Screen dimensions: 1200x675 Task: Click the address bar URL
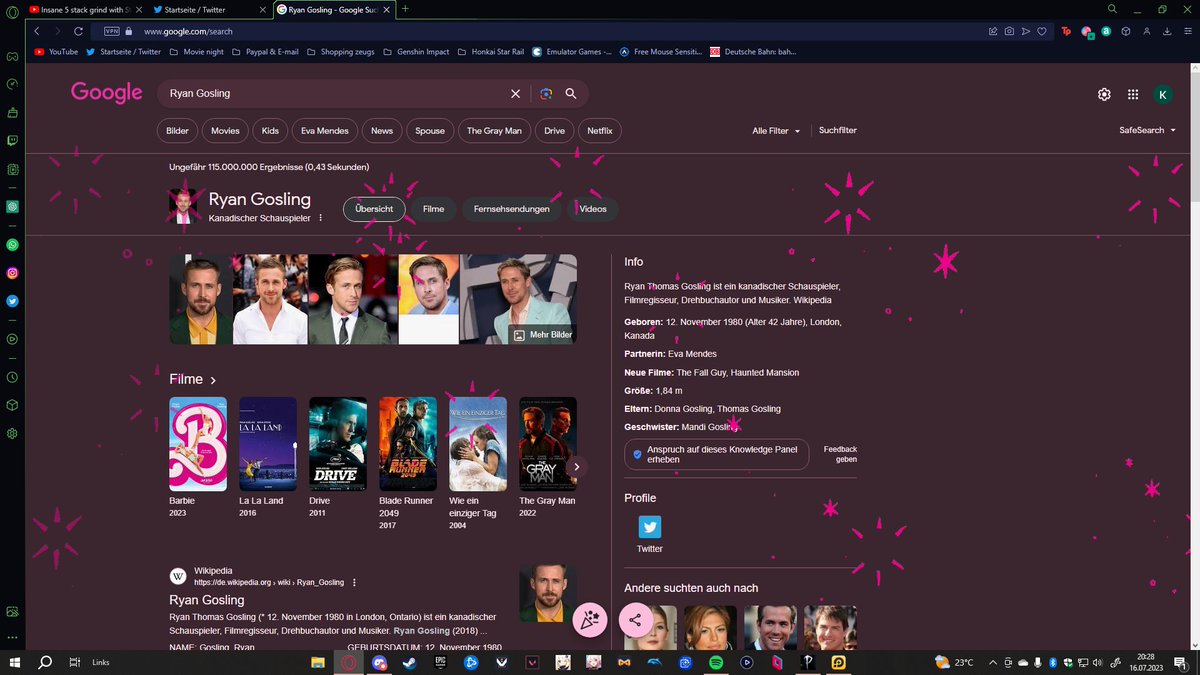pyautogui.click(x=188, y=31)
